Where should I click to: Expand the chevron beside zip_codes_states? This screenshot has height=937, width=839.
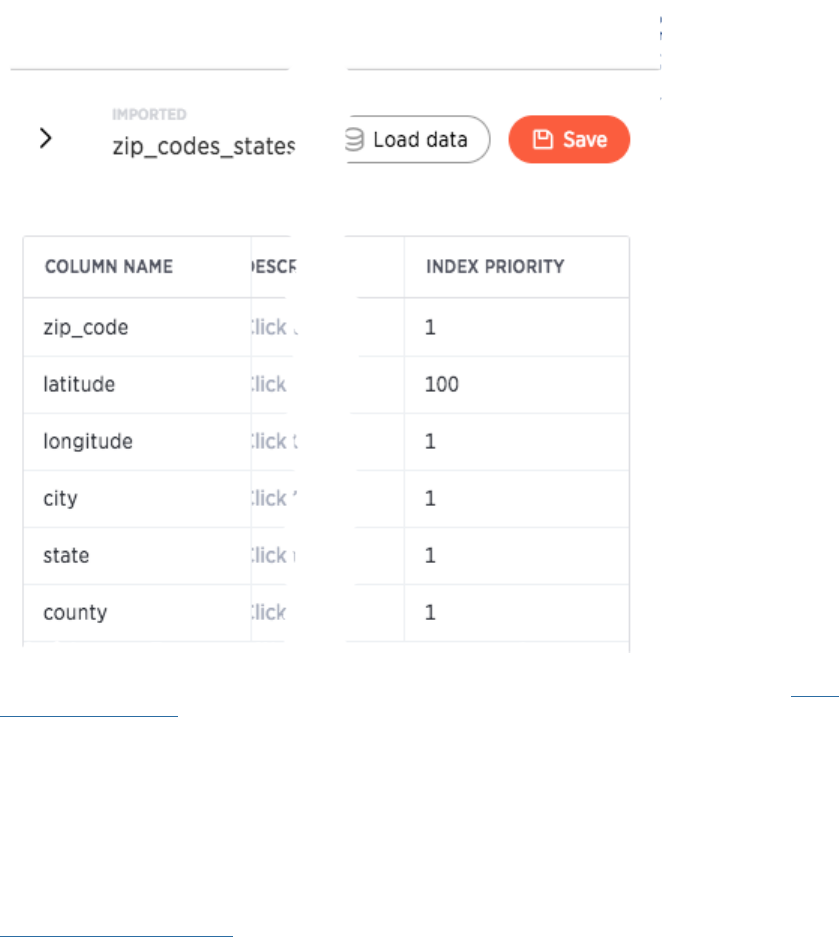coord(45,139)
